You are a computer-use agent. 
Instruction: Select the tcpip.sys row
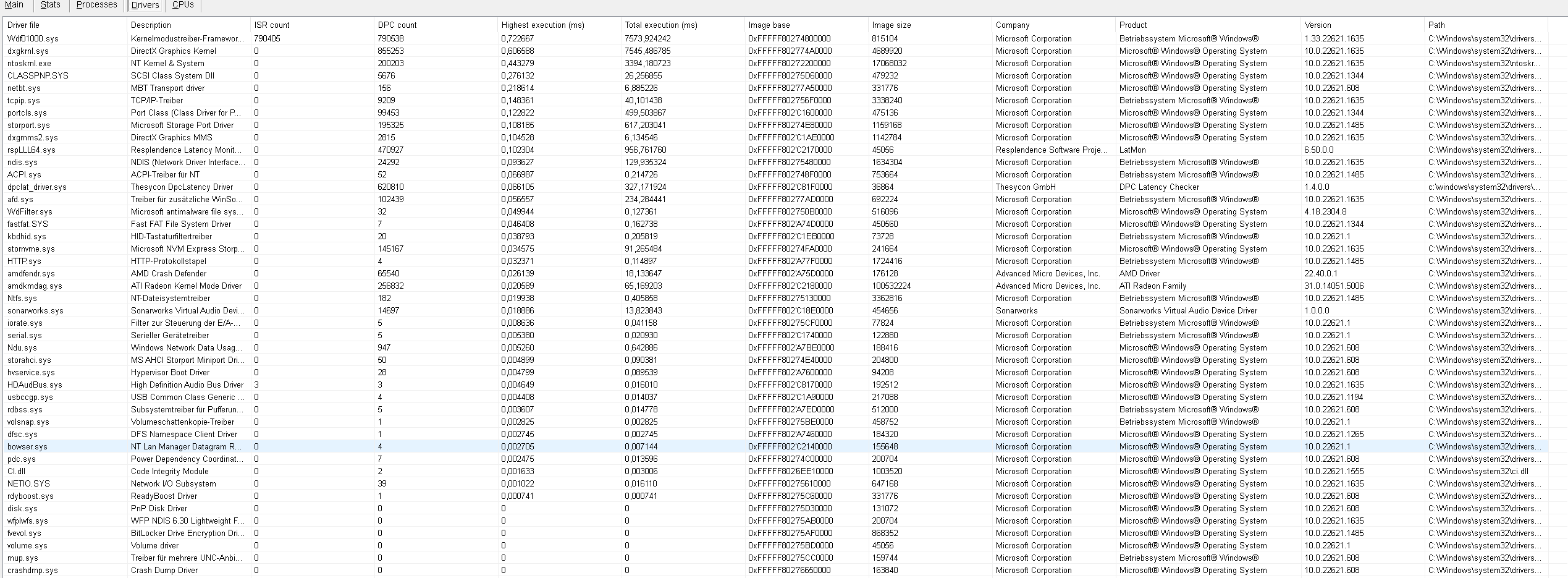tap(775, 100)
